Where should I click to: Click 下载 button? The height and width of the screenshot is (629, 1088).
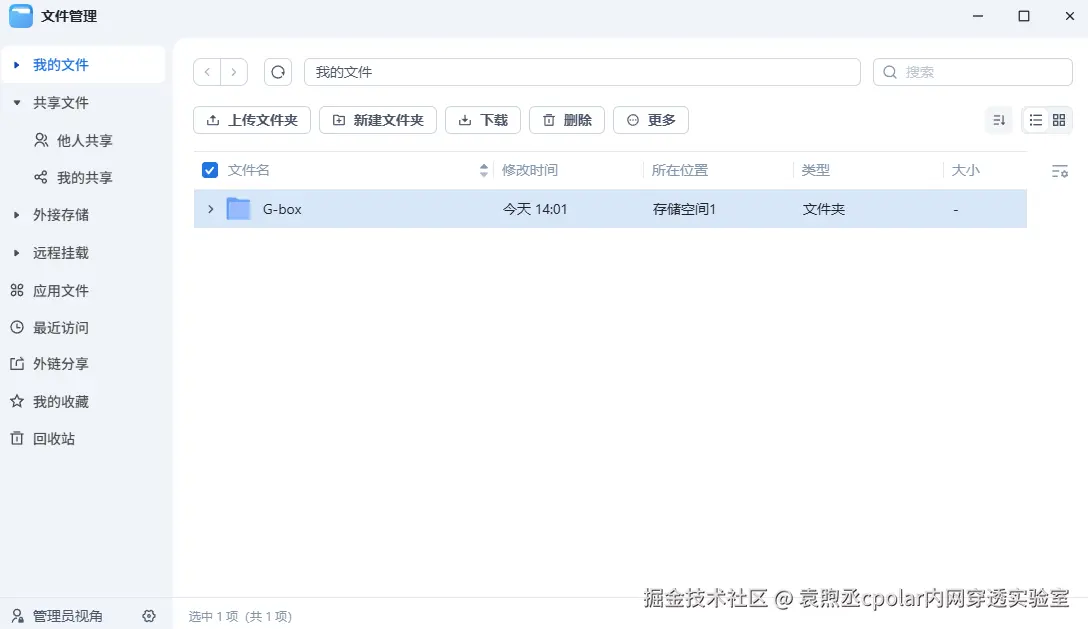point(483,120)
